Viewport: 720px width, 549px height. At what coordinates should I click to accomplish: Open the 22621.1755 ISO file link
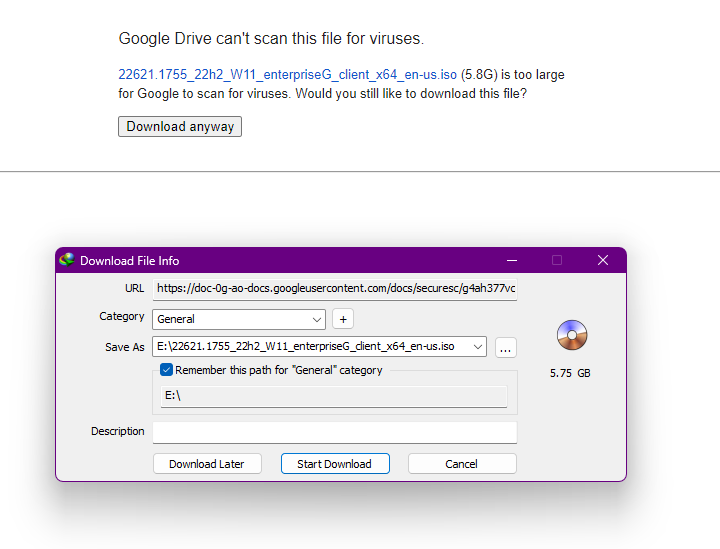(287, 74)
